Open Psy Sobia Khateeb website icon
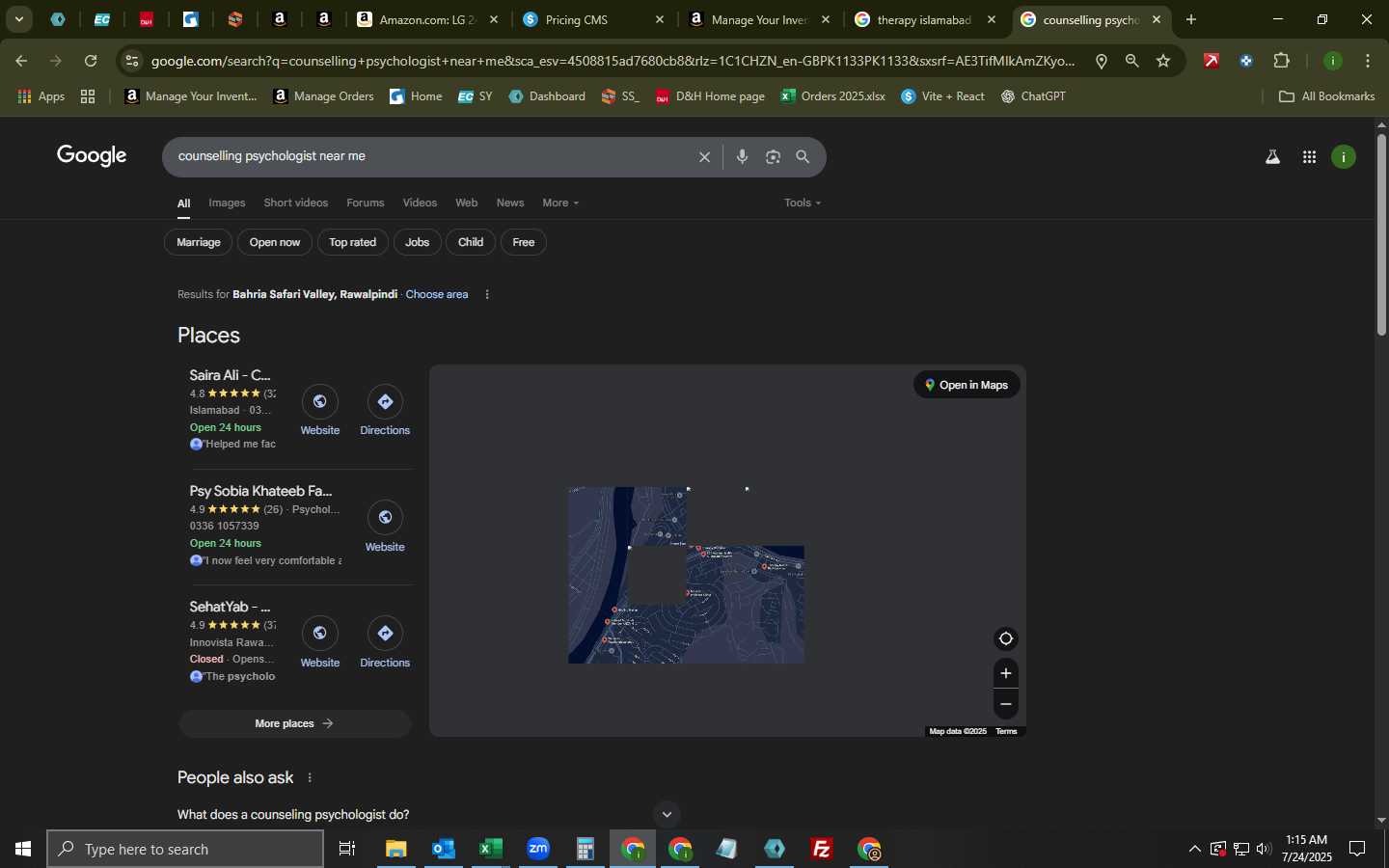1389x868 pixels. [385, 518]
